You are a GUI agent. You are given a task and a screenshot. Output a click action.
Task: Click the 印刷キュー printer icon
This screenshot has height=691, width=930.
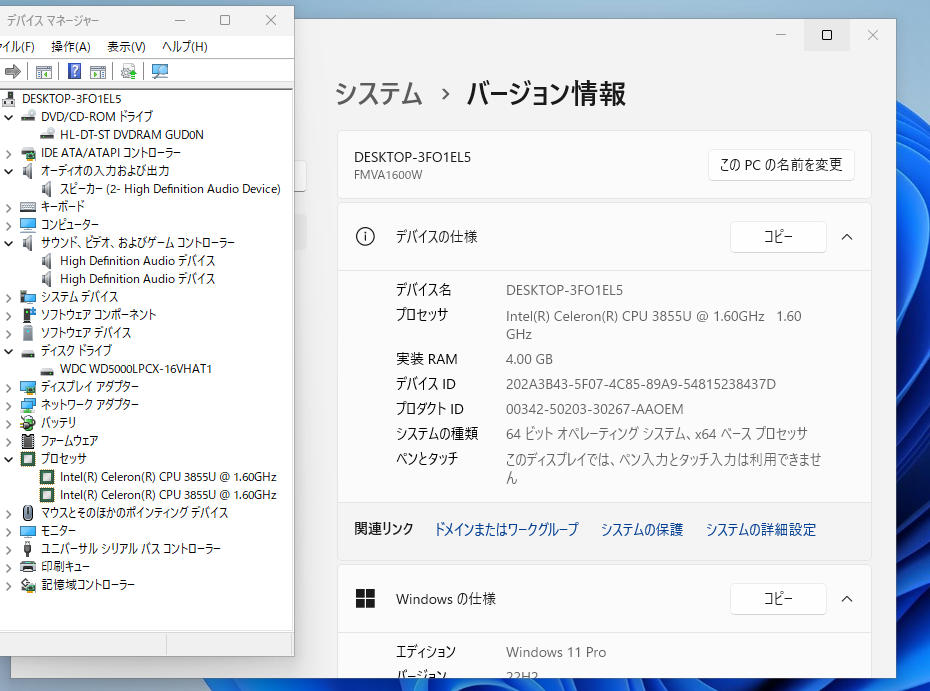tap(28, 566)
